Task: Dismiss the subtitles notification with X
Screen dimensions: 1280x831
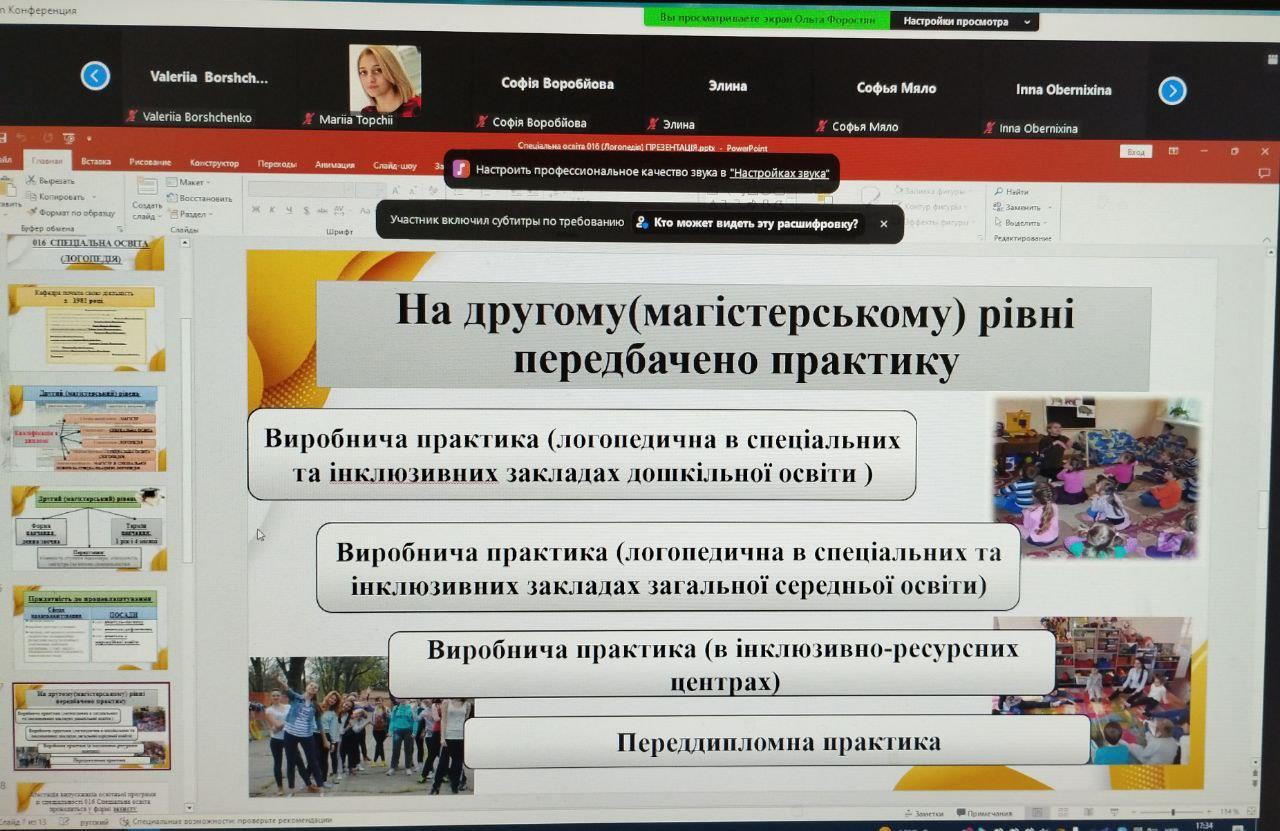Action: (x=883, y=224)
